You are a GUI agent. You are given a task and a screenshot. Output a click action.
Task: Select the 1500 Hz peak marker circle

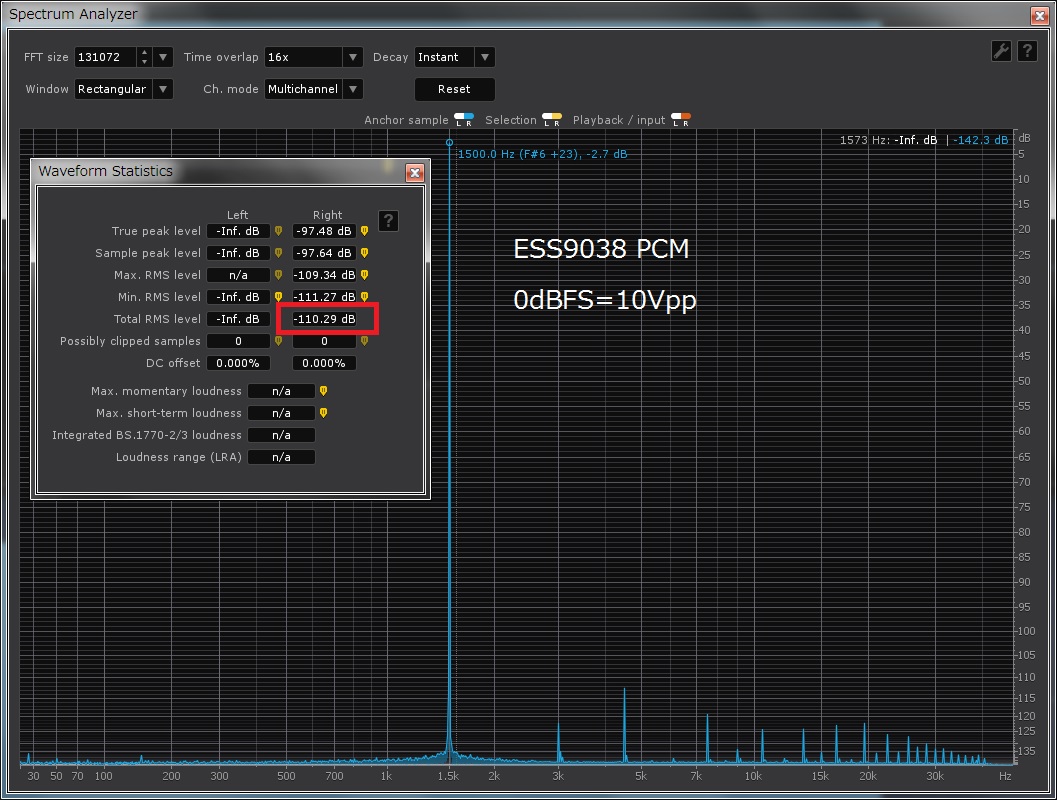449,143
